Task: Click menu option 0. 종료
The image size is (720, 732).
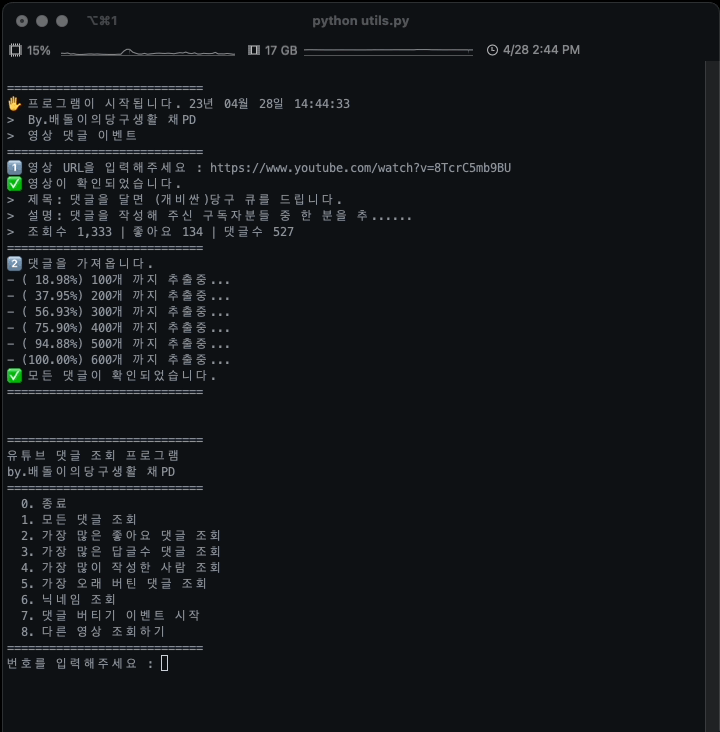Action: 44,504
